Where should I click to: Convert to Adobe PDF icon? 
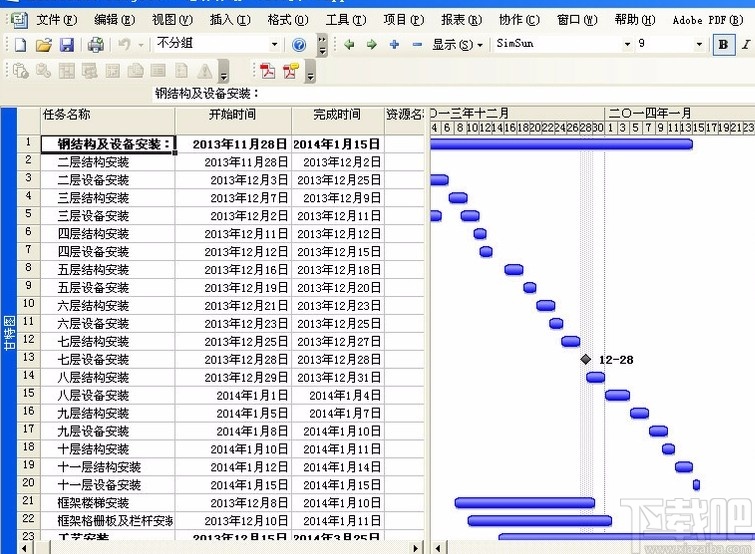click(x=268, y=71)
